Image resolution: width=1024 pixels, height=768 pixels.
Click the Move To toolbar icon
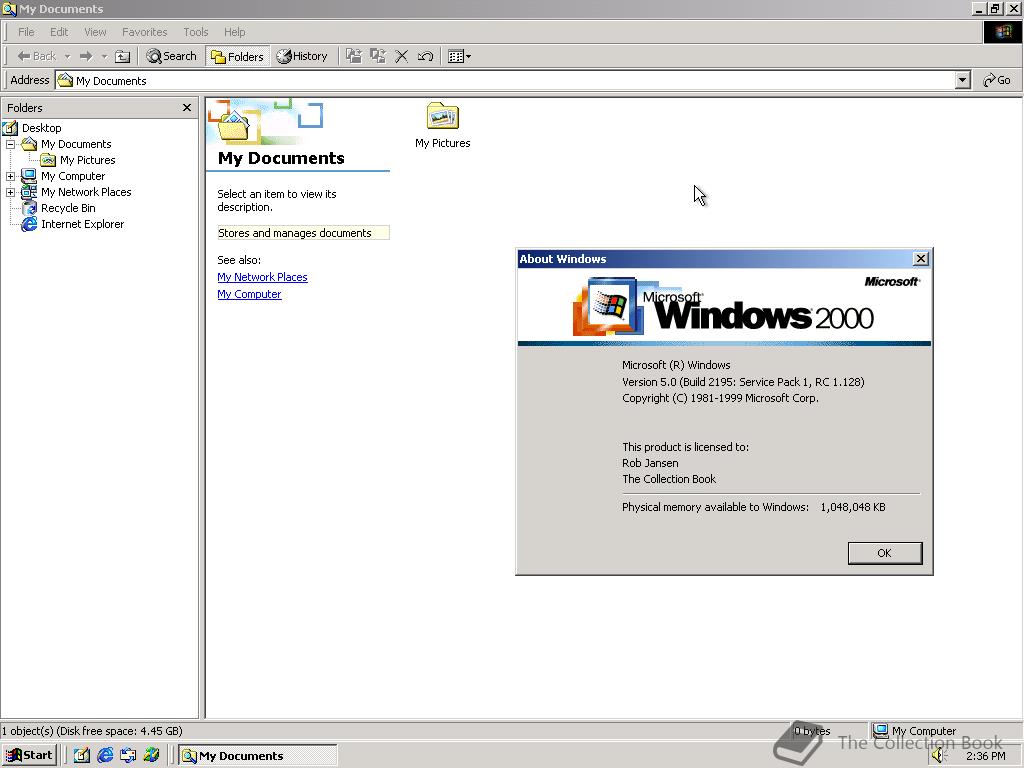point(354,56)
